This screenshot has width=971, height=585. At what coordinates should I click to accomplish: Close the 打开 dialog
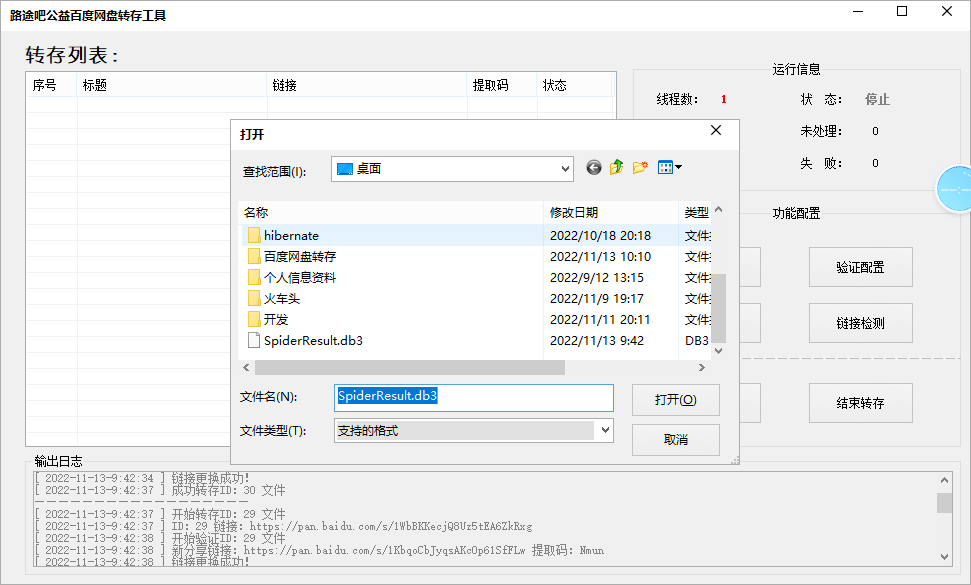716,130
